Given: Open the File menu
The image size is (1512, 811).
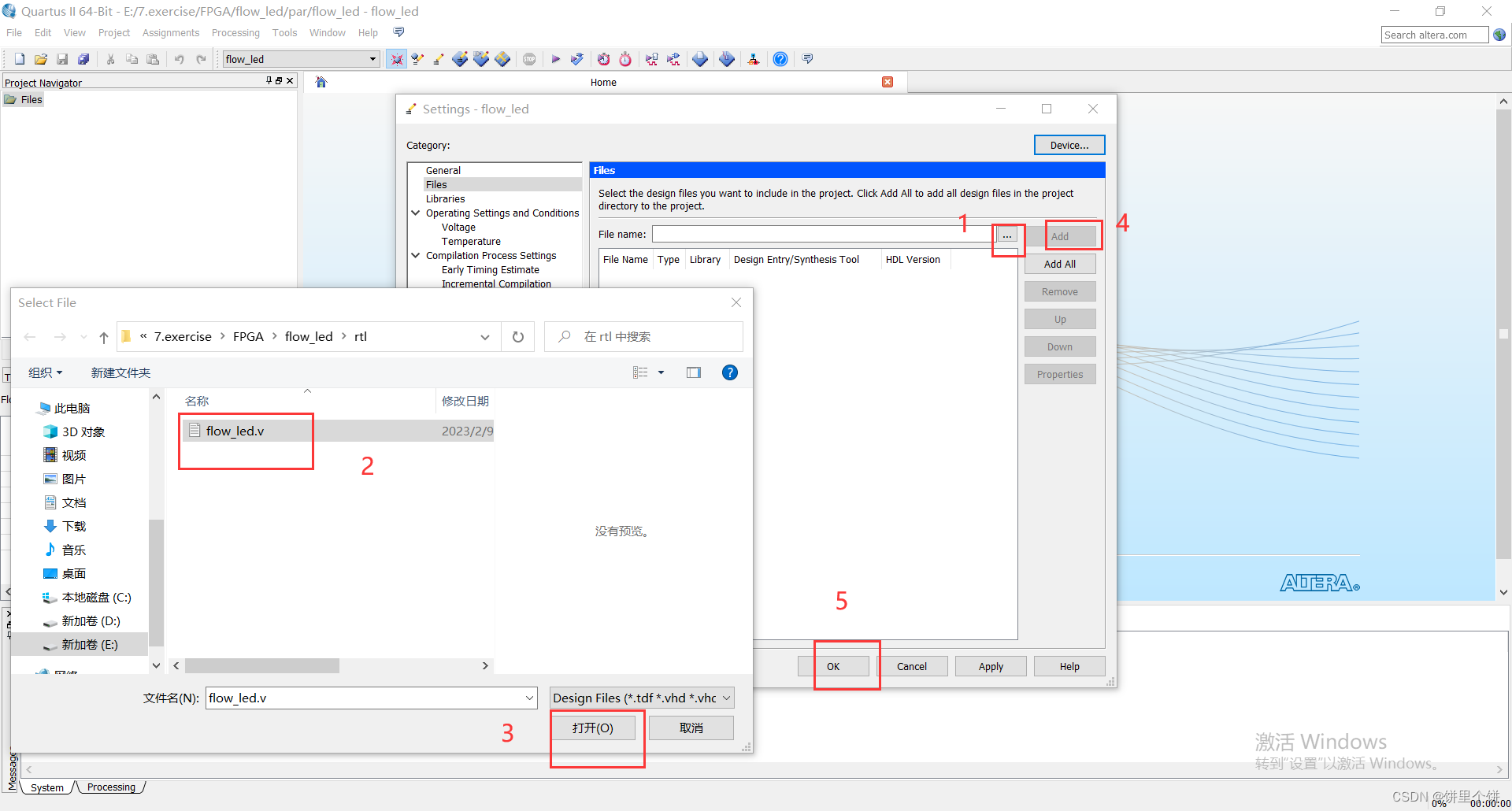Looking at the screenshot, I should [x=14, y=32].
